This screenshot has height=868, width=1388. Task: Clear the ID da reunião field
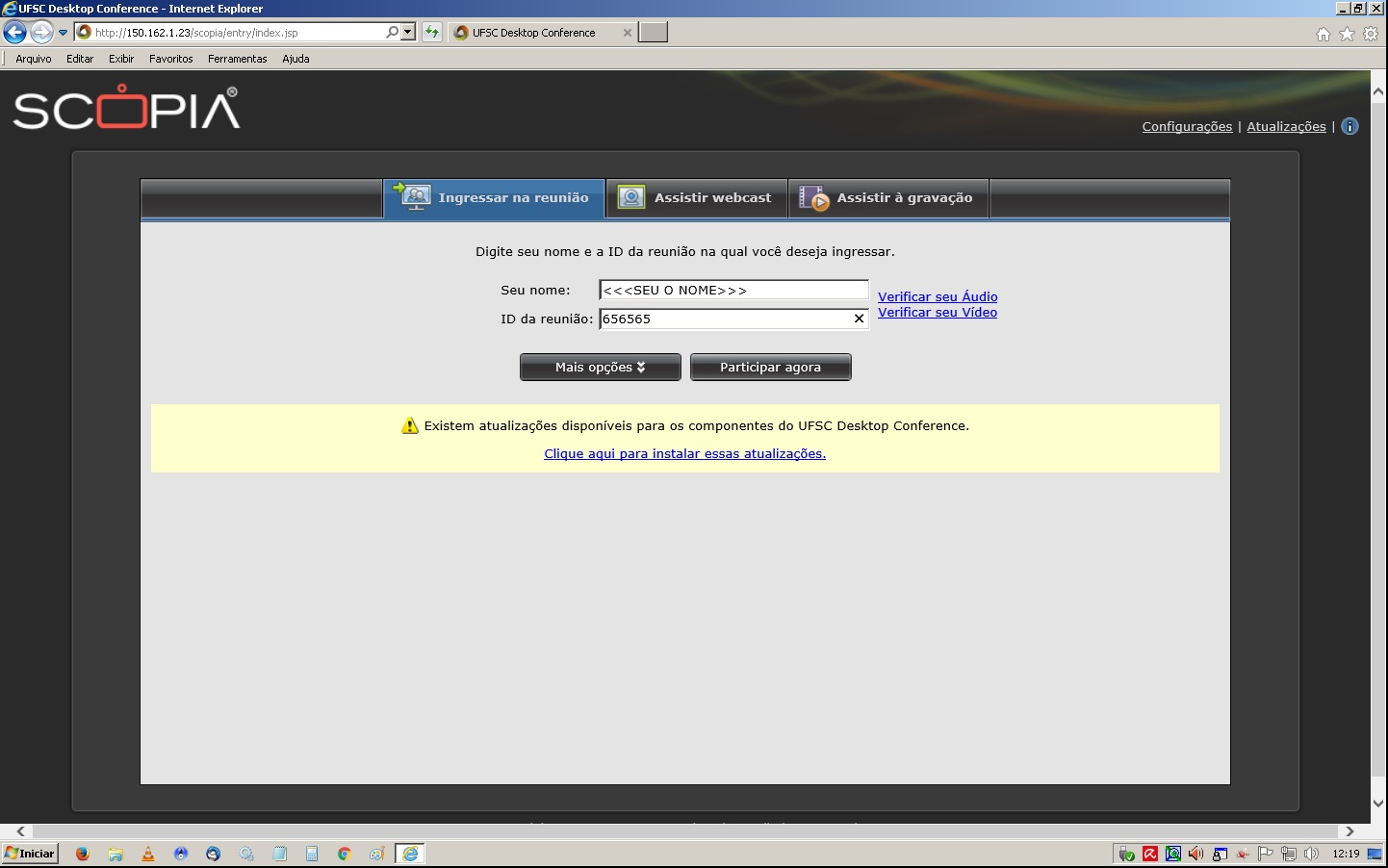(859, 319)
